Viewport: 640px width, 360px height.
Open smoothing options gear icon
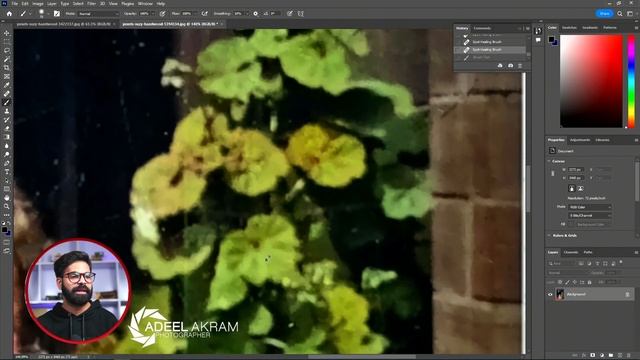(256, 14)
